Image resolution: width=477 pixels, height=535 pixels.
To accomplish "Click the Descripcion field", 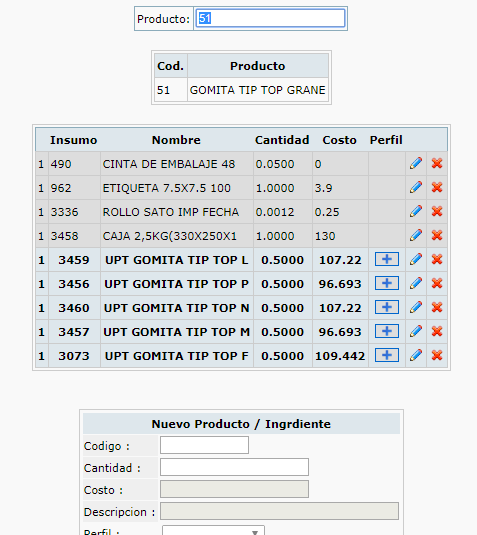I will (279, 511).
